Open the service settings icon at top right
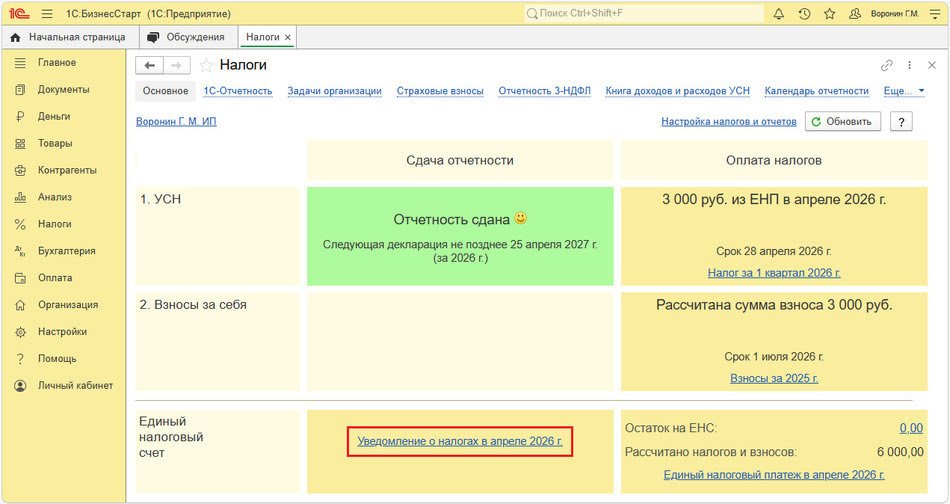Screen dimensions: 950x504 pos(935,13)
